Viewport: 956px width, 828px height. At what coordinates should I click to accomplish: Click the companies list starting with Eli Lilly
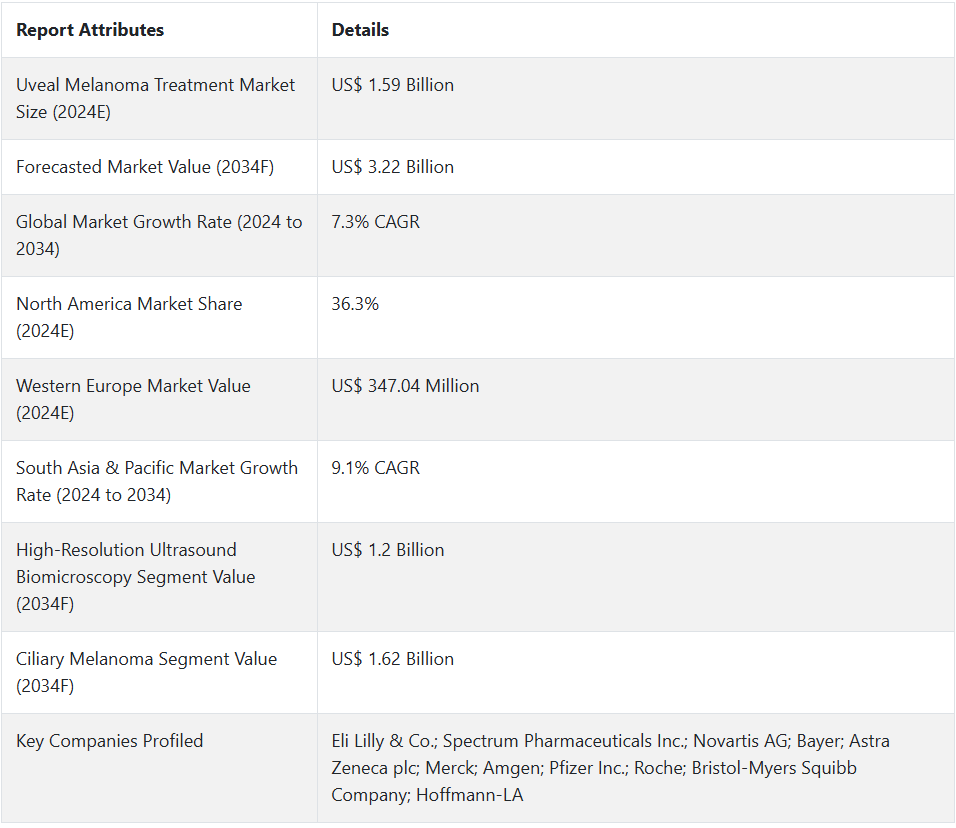pyautogui.click(x=610, y=768)
